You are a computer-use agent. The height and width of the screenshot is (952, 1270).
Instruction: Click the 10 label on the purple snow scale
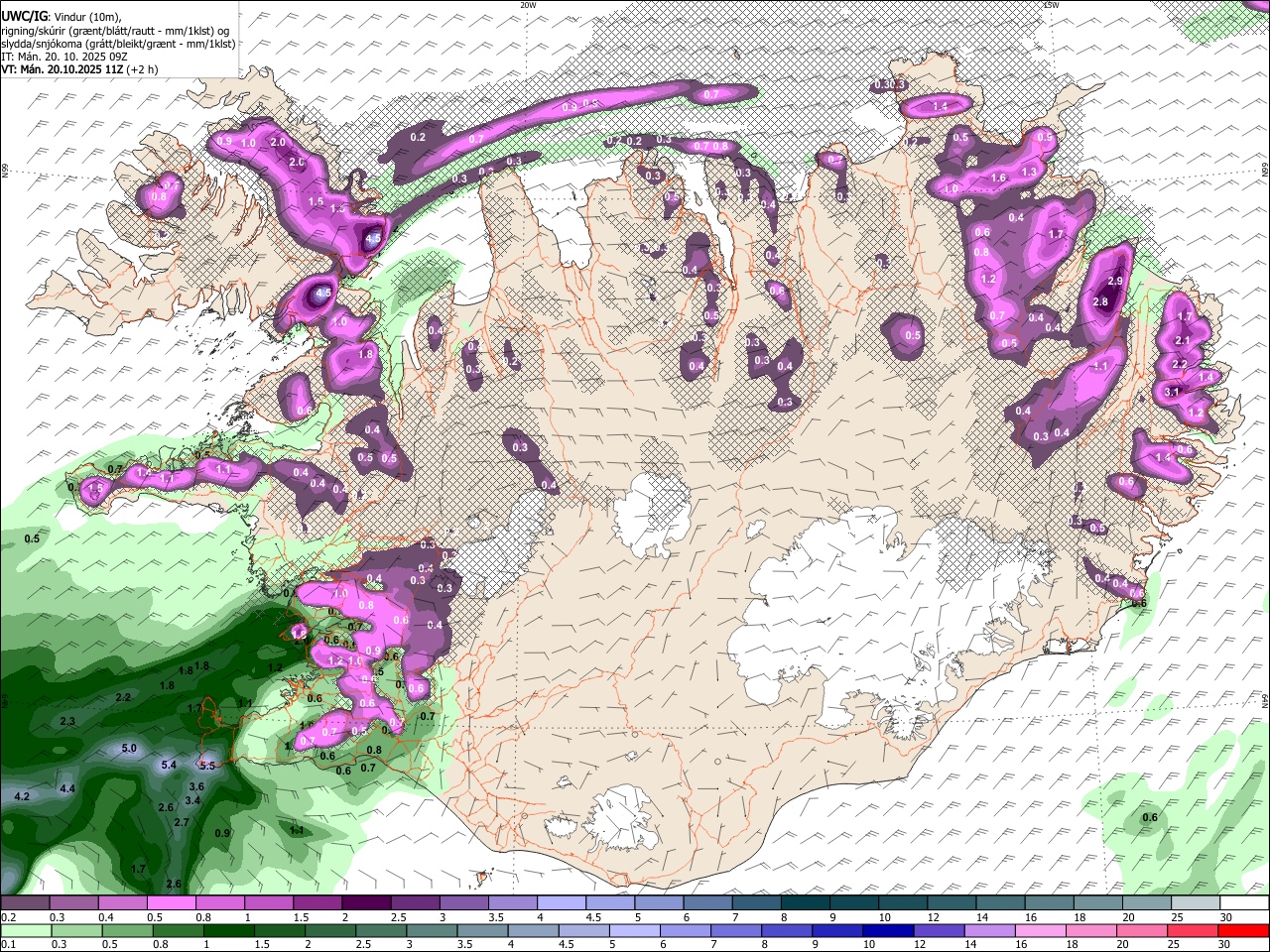885,917
